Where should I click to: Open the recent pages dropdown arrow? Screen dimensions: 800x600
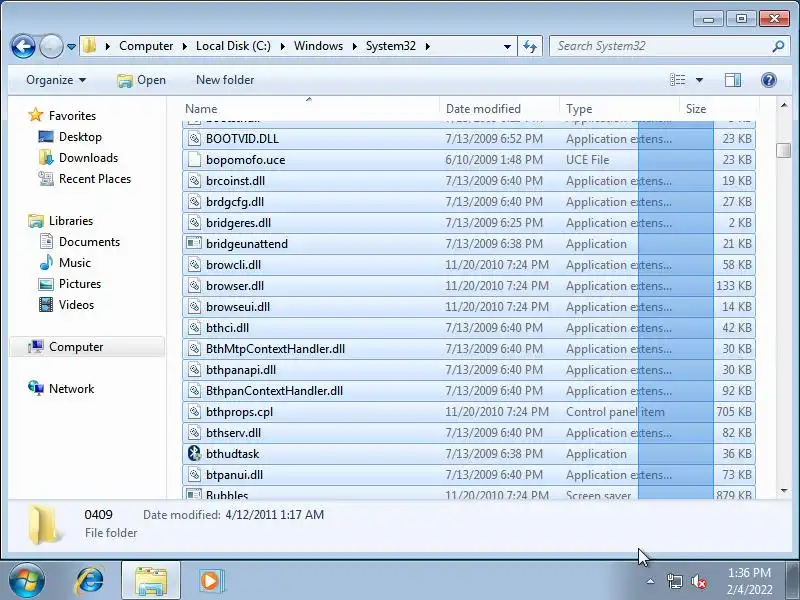(71, 47)
